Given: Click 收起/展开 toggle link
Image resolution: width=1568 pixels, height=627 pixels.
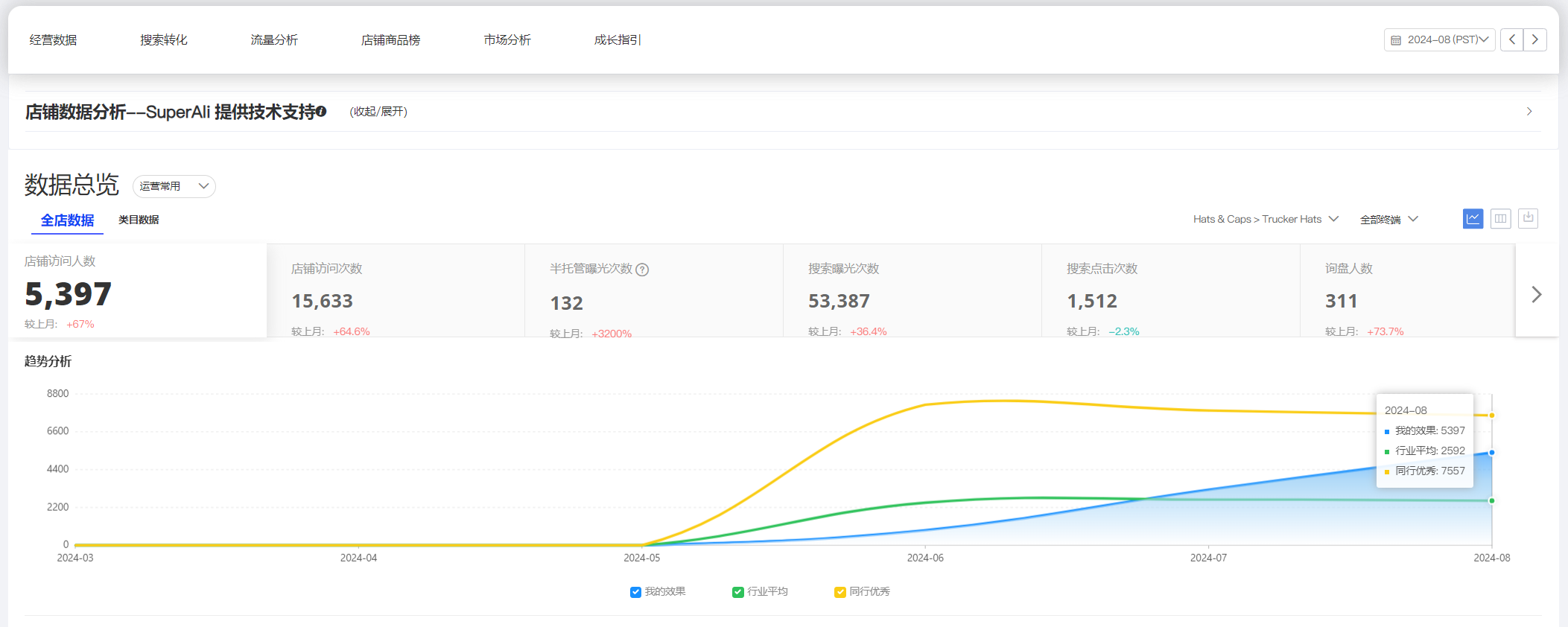Looking at the screenshot, I should [378, 112].
